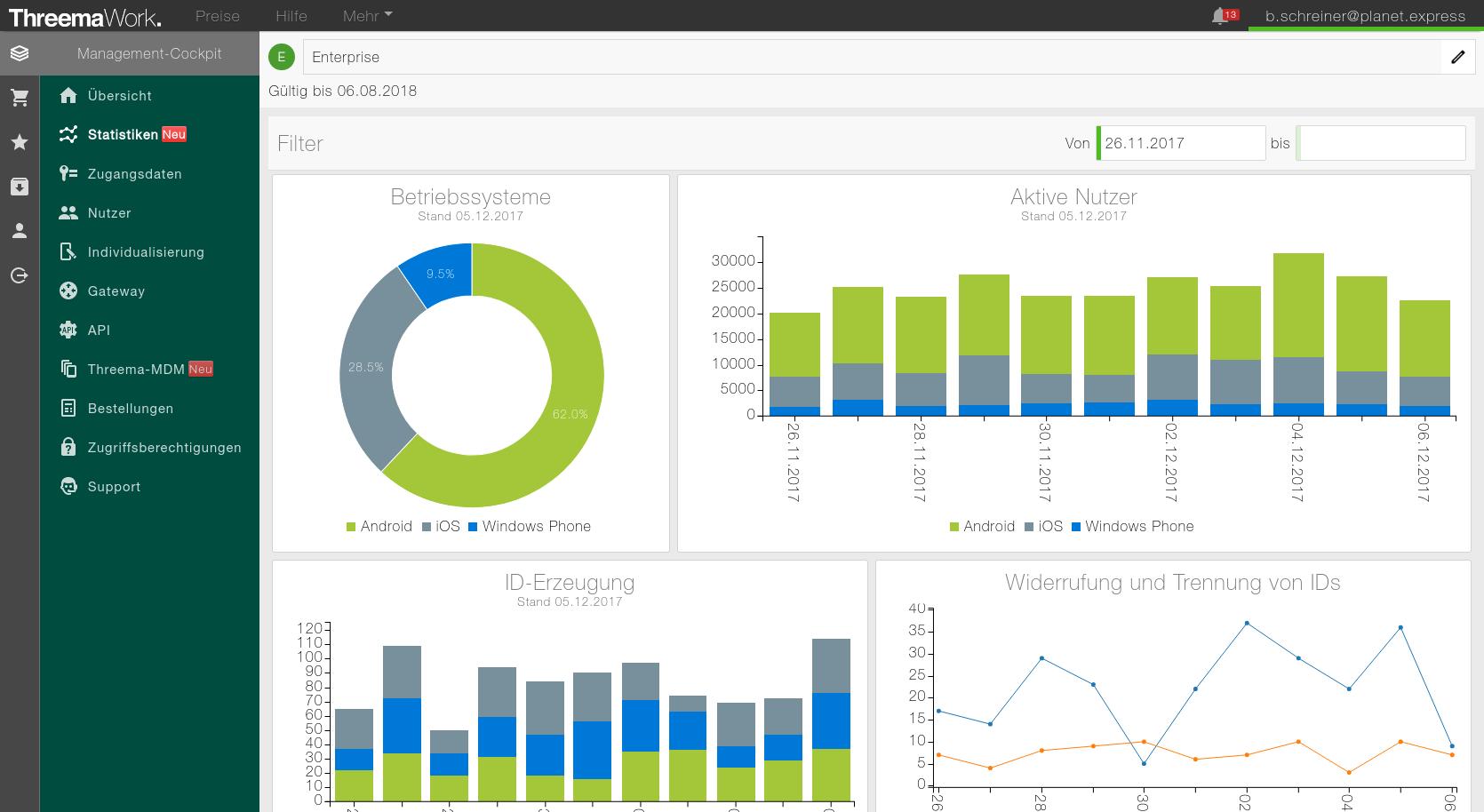Open the shopping cart icon

(20, 98)
